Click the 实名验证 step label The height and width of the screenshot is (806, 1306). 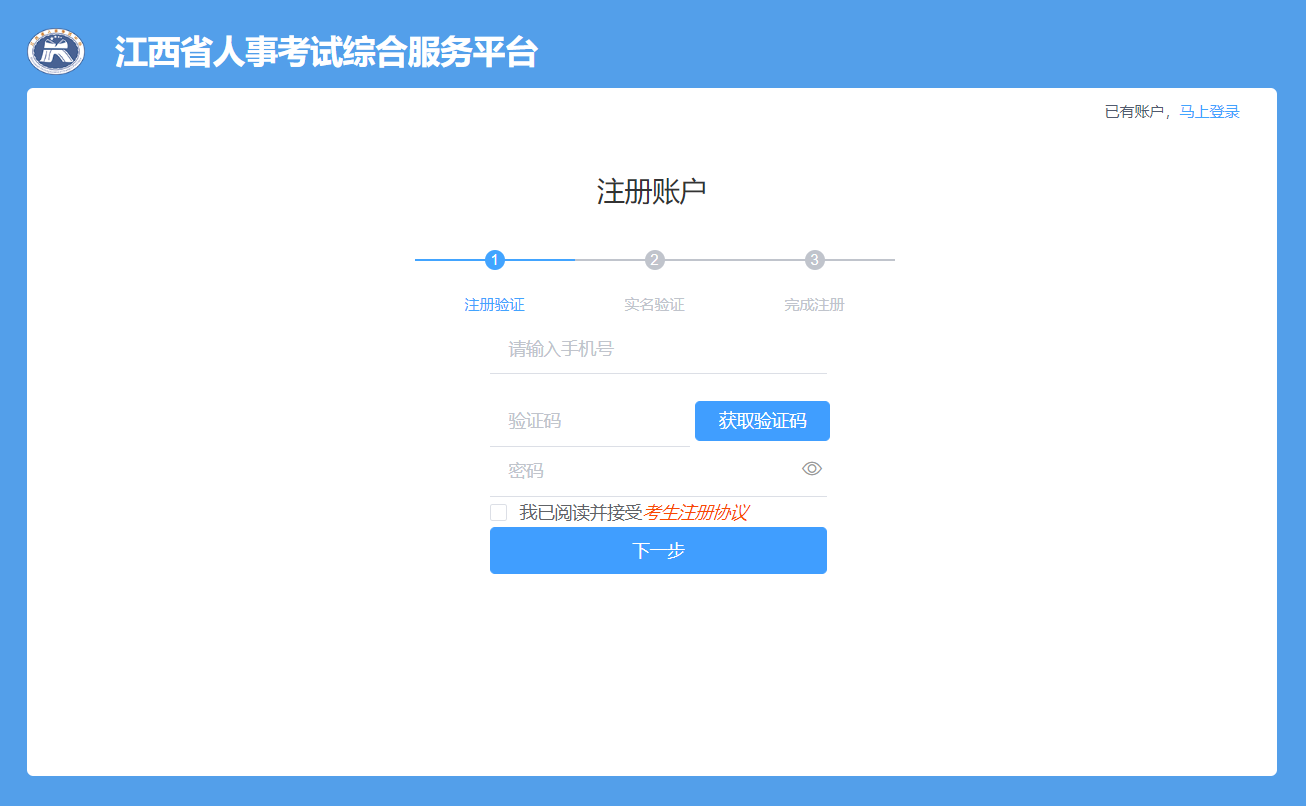click(x=654, y=305)
